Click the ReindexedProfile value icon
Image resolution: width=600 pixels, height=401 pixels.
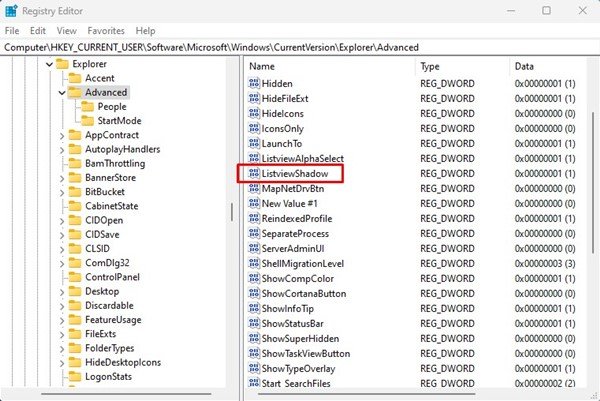click(254, 218)
